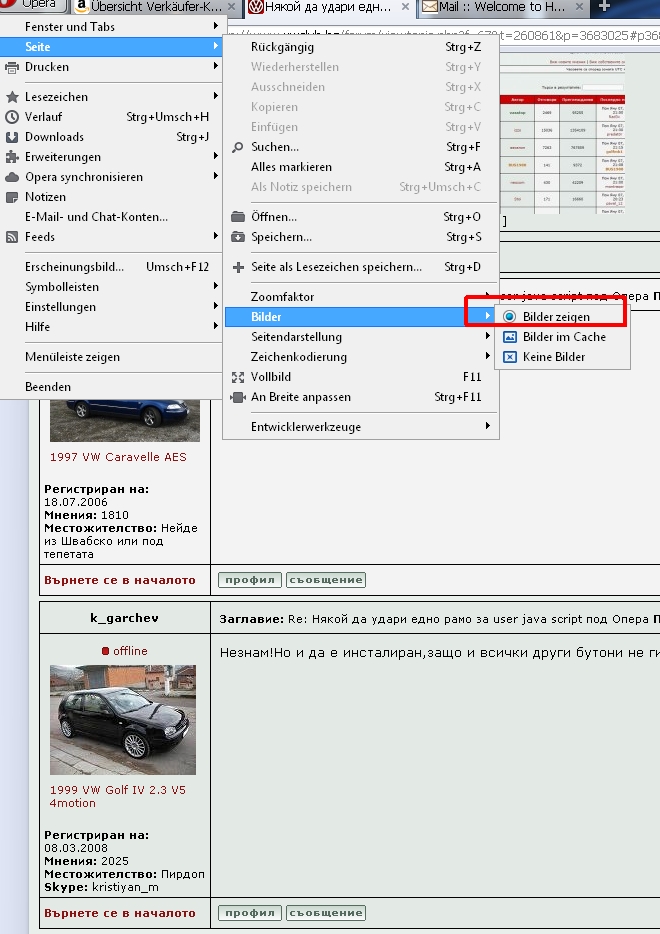Click the folder icon beside Öffnen
Image resolution: width=660 pixels, height=934 pixels.
coord(238,217)
